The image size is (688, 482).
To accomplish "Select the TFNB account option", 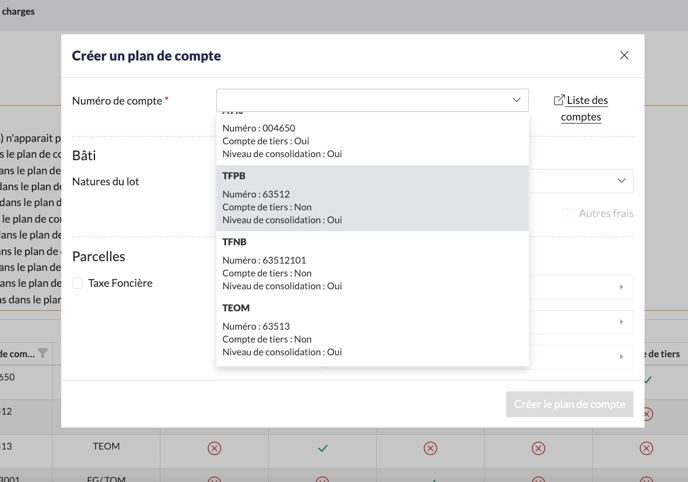I will 372,264.
